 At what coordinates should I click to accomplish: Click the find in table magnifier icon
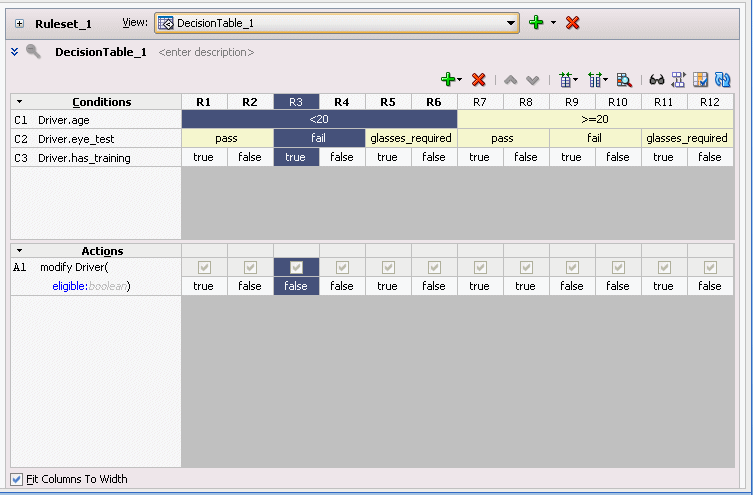coord(624,80)
